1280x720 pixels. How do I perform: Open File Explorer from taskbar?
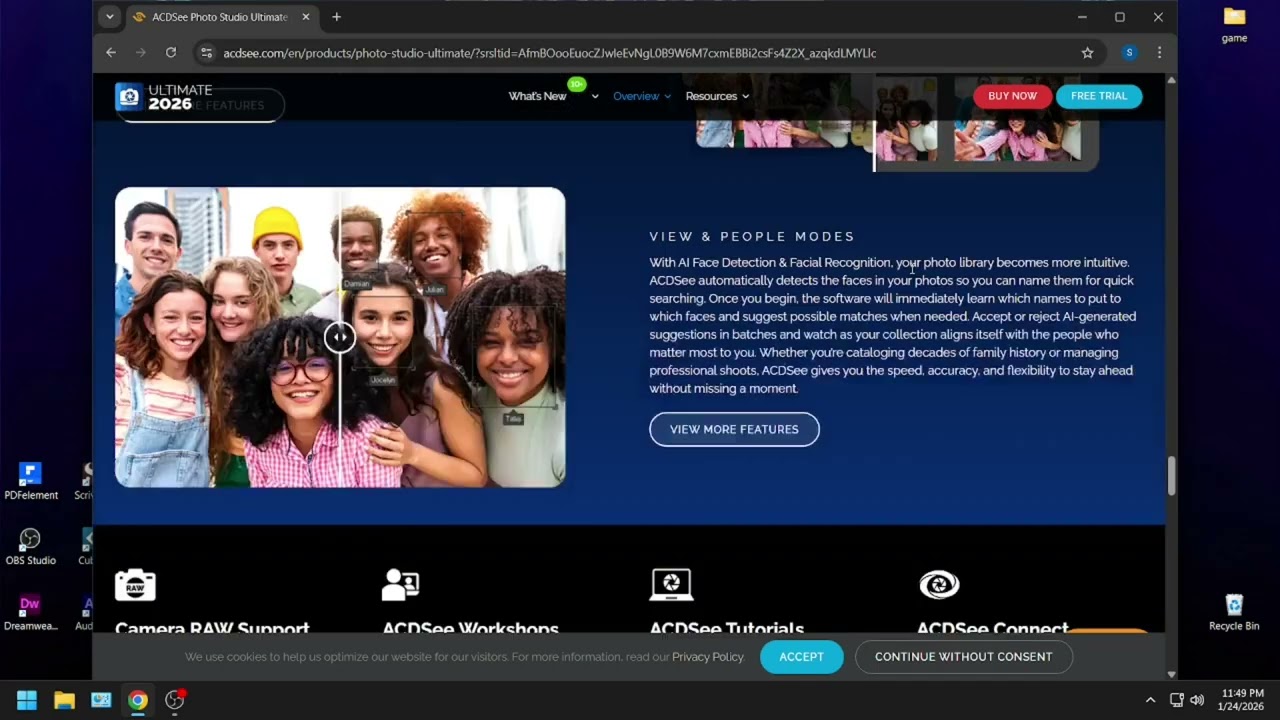(64, 700)
